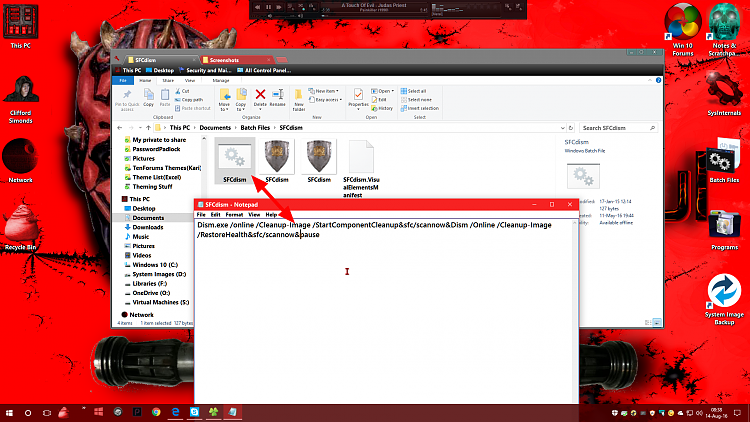
Task: Open the Desktop bookmark in bookmarks bar
Action: coord(160,70)
